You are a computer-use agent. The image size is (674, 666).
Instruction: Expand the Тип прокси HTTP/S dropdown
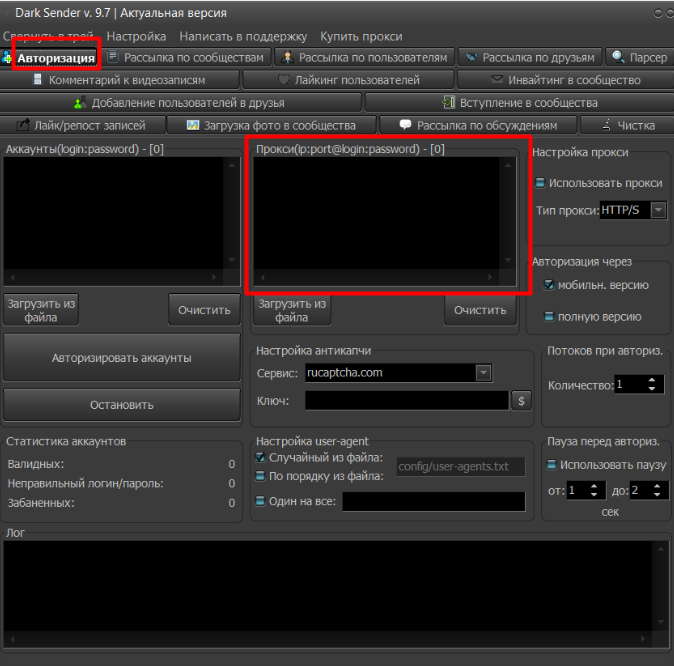pyautogui.click(x=658, y=210)
